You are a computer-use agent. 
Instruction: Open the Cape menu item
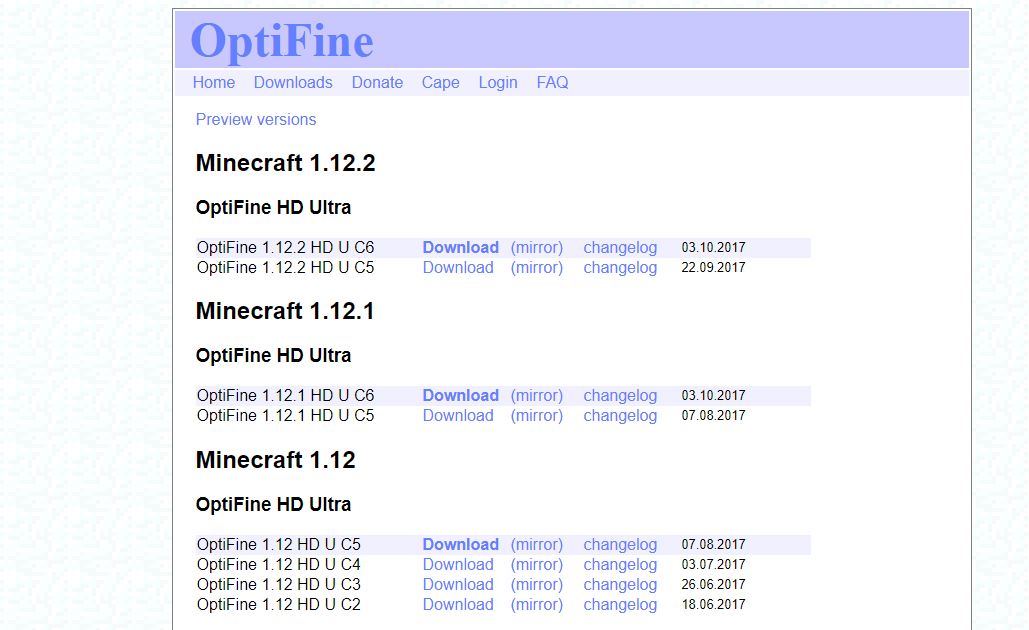pyautogui.click(x=440, y=83)
